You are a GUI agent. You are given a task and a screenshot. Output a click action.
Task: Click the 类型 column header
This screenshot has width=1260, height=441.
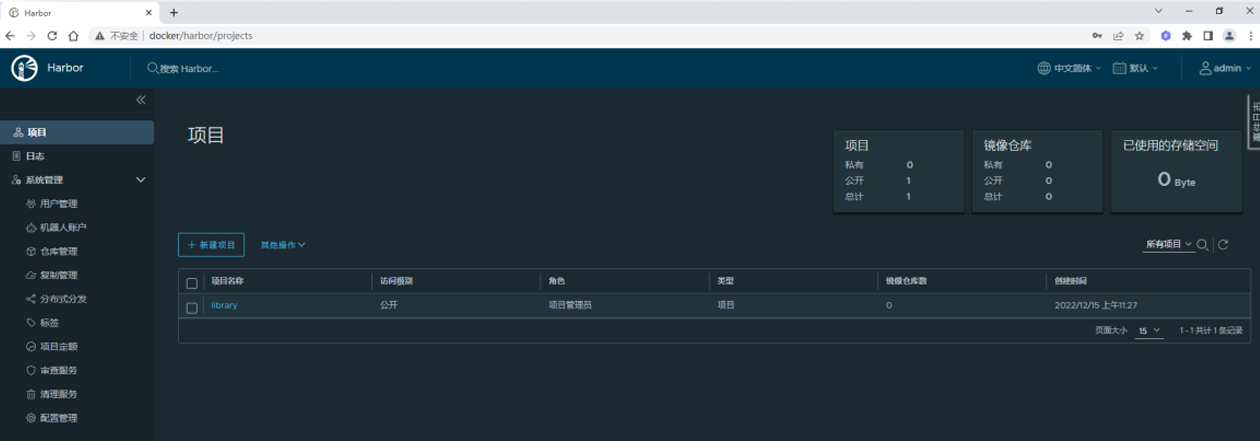click(x=726, y=282)
